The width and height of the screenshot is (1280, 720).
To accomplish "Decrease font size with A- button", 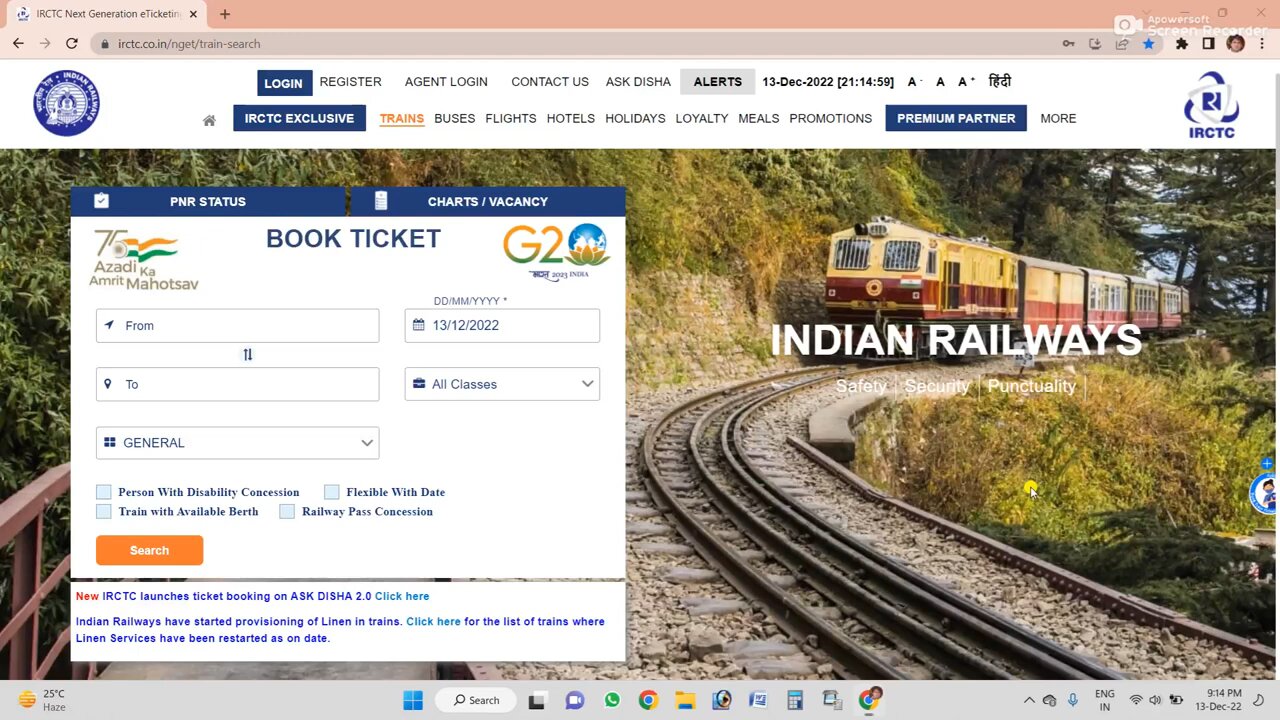I will click(x=914, y=82).
